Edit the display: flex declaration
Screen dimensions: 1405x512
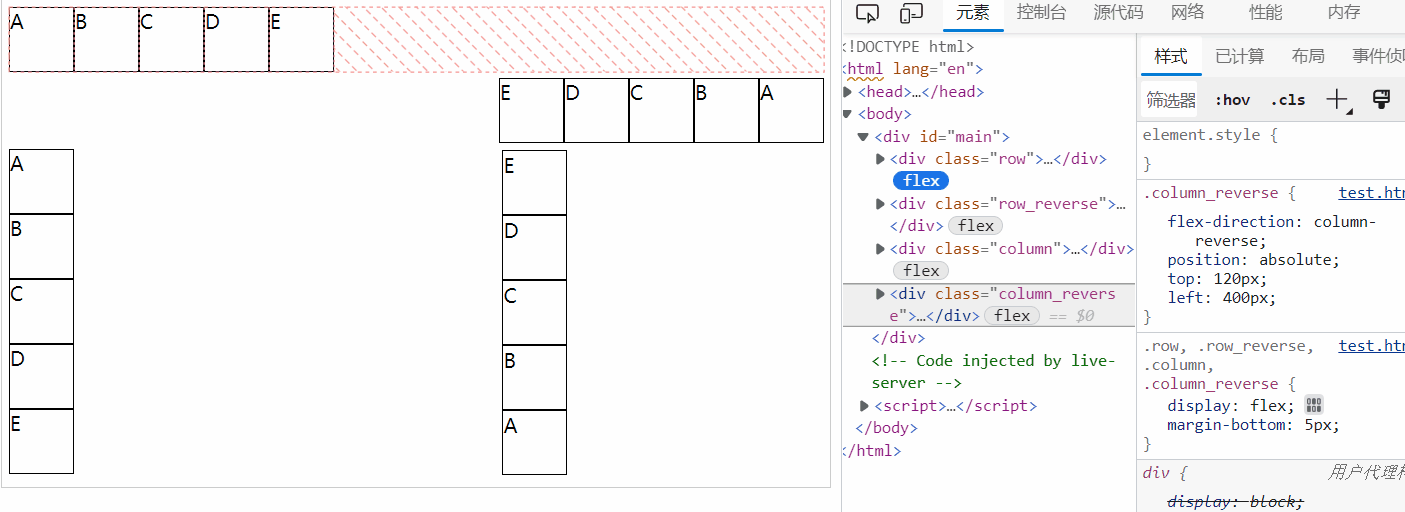click(1231, 406)
